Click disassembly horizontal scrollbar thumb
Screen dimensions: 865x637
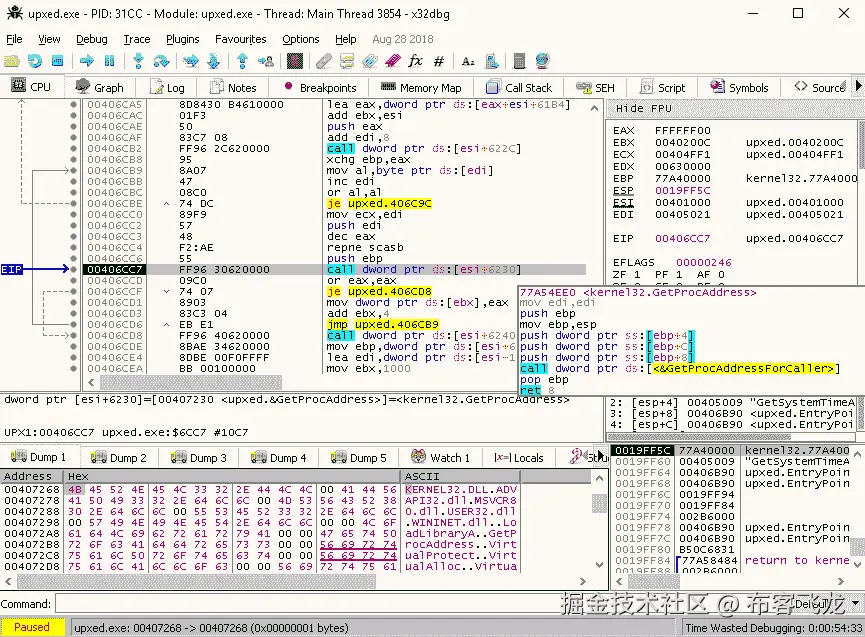(191, 382)
